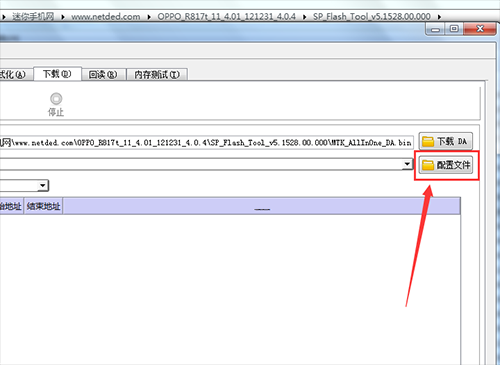Click the column header ending in 地址 left of 结束地址
500x365 pixels.
(11, 206)
